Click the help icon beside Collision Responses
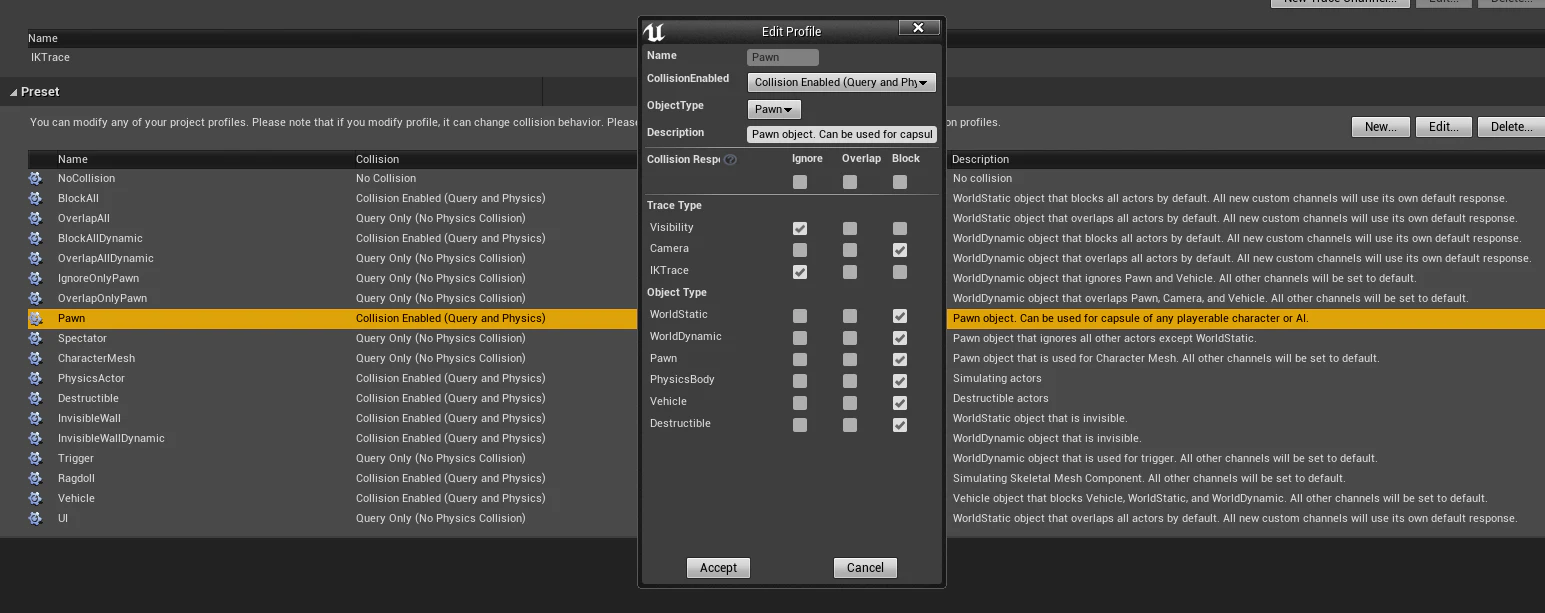Viewport: 1545px width, 613px height. coord(730,160)
